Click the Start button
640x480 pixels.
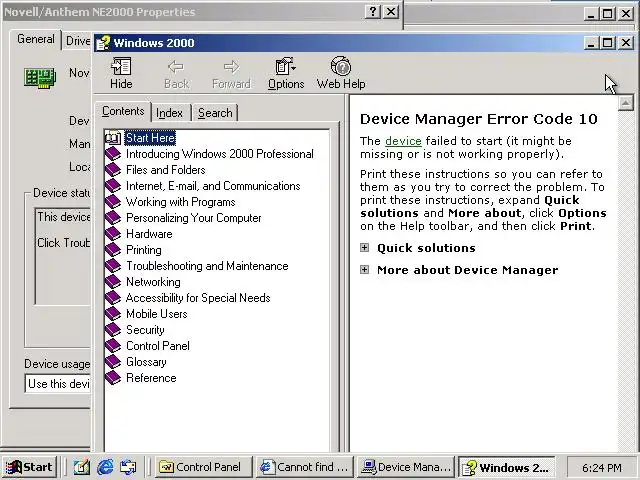click(29, 467)
